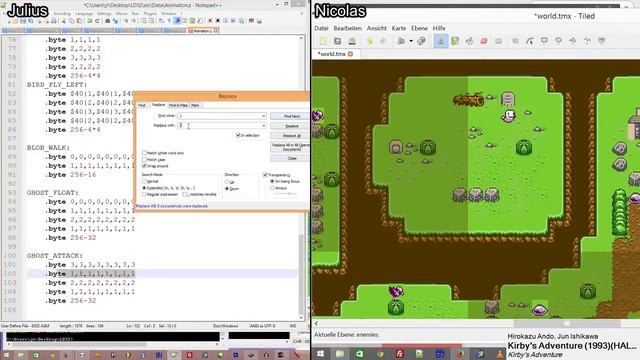Viewport: 640px width, 360px height.
Task: Click the Notepad++ vertical scrollbar
Action: [x=301, y=177]
